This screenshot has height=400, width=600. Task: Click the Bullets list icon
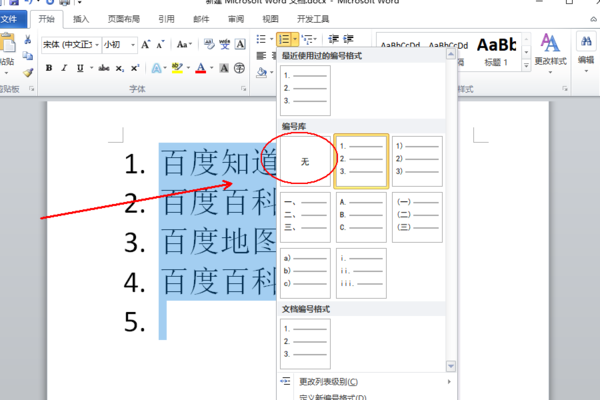(x=261, y=39)
